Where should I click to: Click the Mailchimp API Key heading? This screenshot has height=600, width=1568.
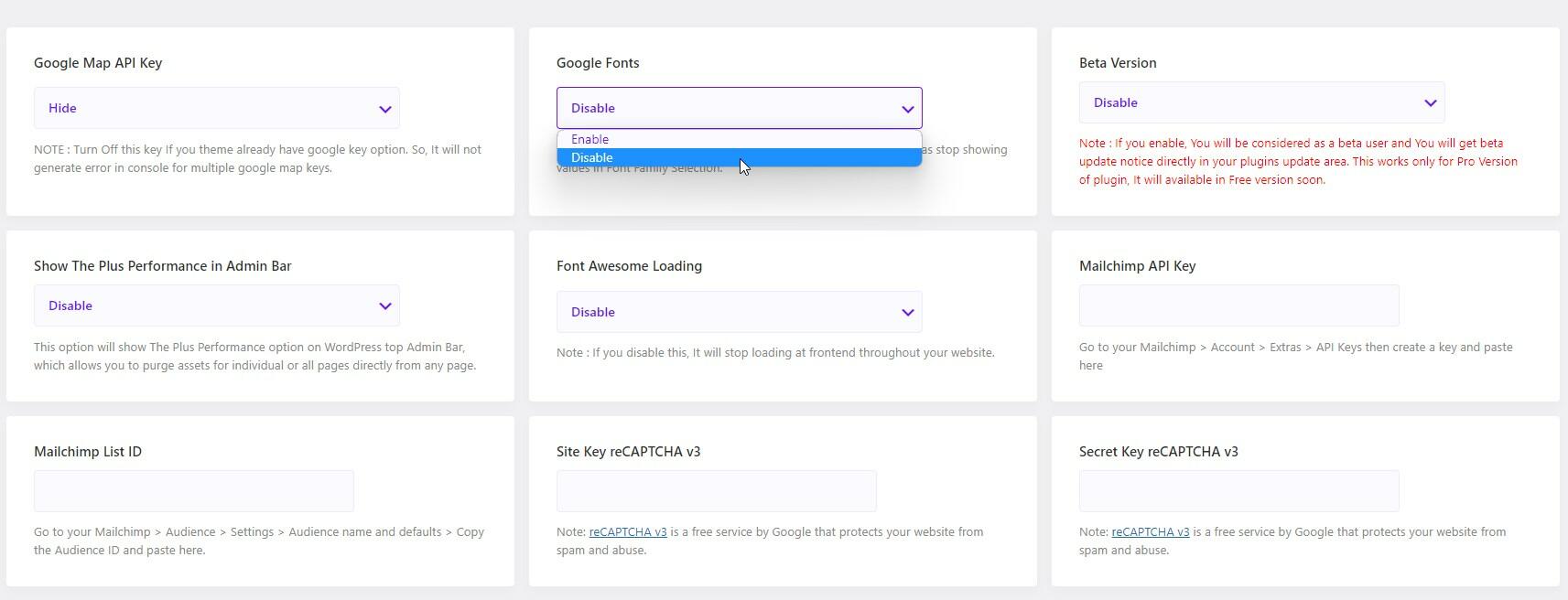(x=1137, y=266)
